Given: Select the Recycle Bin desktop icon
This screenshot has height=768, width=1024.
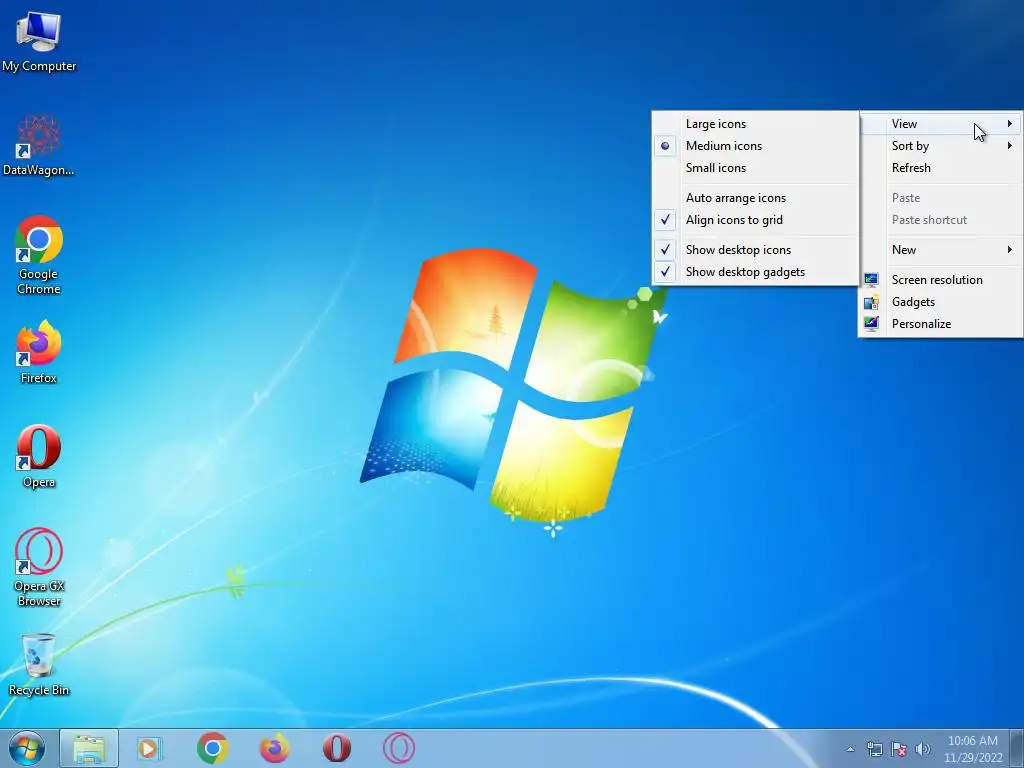Looking at the screenshot, I should 39,664.
